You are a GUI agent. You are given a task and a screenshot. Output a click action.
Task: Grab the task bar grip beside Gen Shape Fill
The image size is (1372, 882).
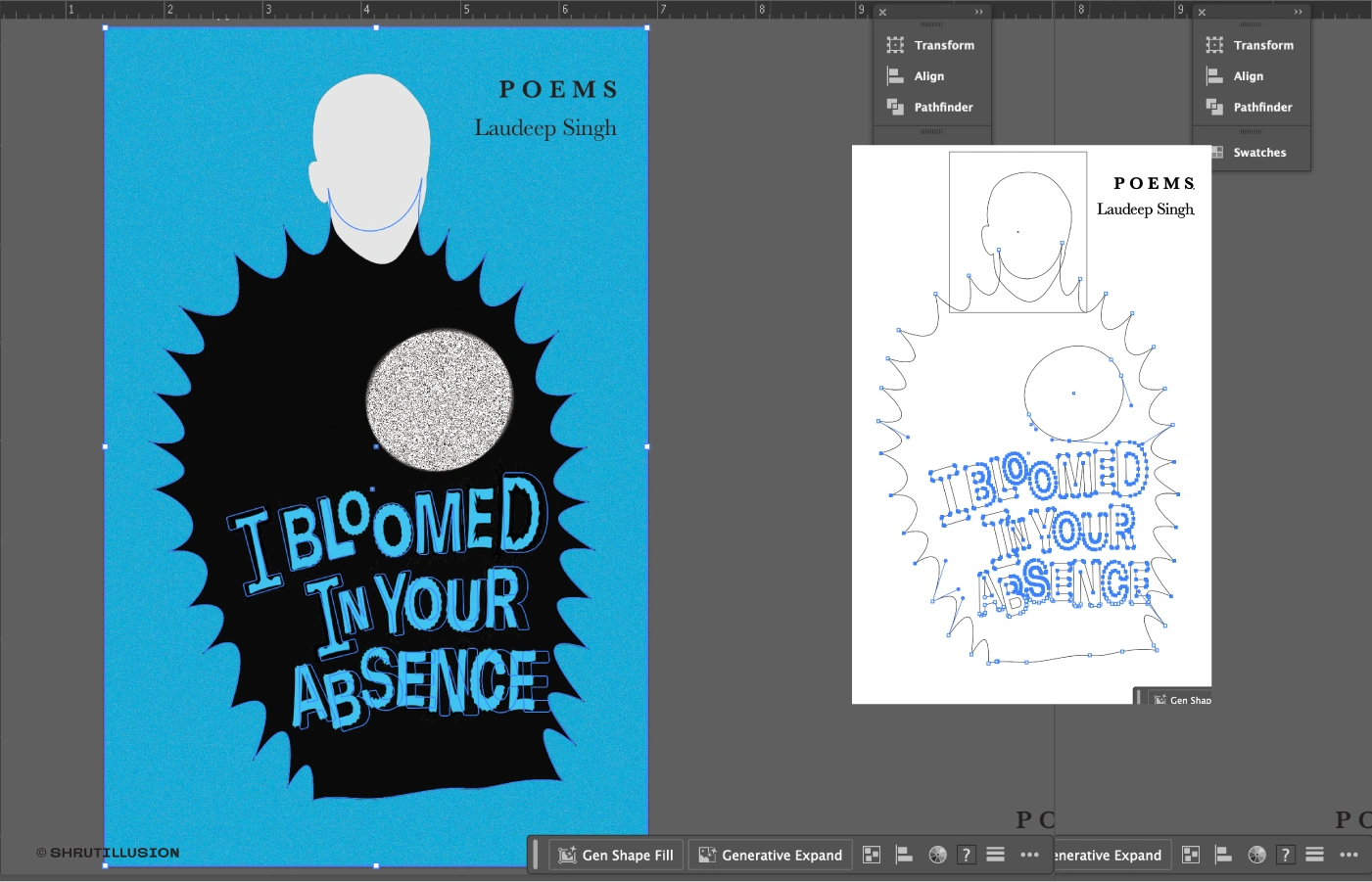point(536,856)
